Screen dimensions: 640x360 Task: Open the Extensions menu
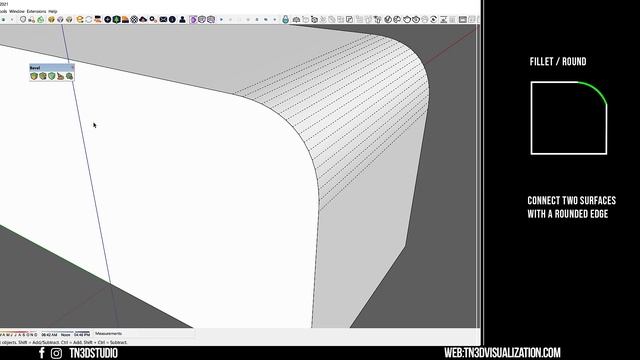[x=36, y=11]
